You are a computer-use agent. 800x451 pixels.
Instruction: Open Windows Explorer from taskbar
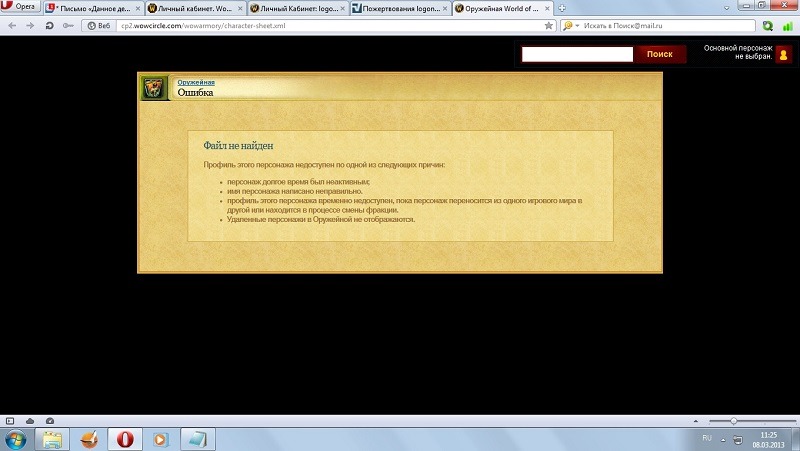click(x=52, y=439)
